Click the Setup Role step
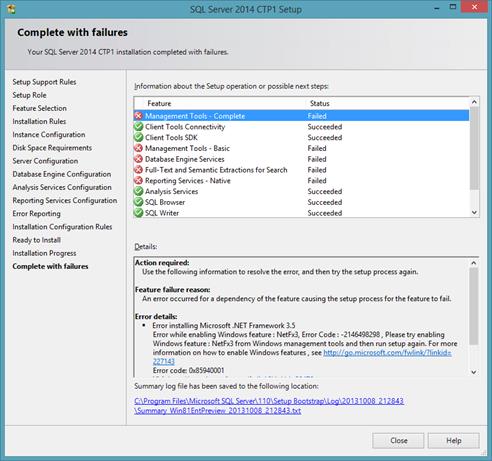Image resolution: width=492 pixels, height=461 pixels. click(29, 95)
